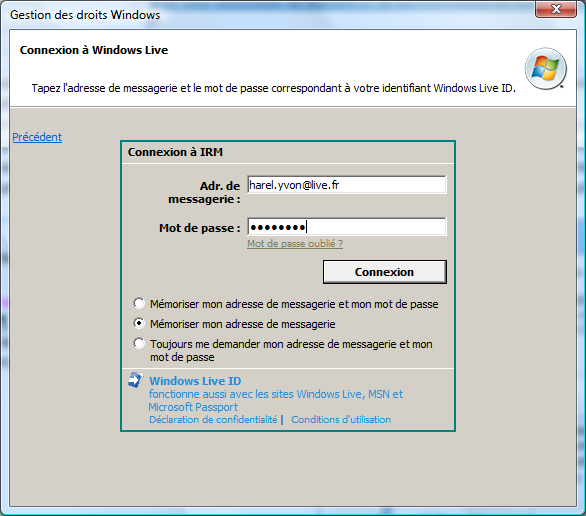Click the Mot de passe label

click(x=200, y=228)
